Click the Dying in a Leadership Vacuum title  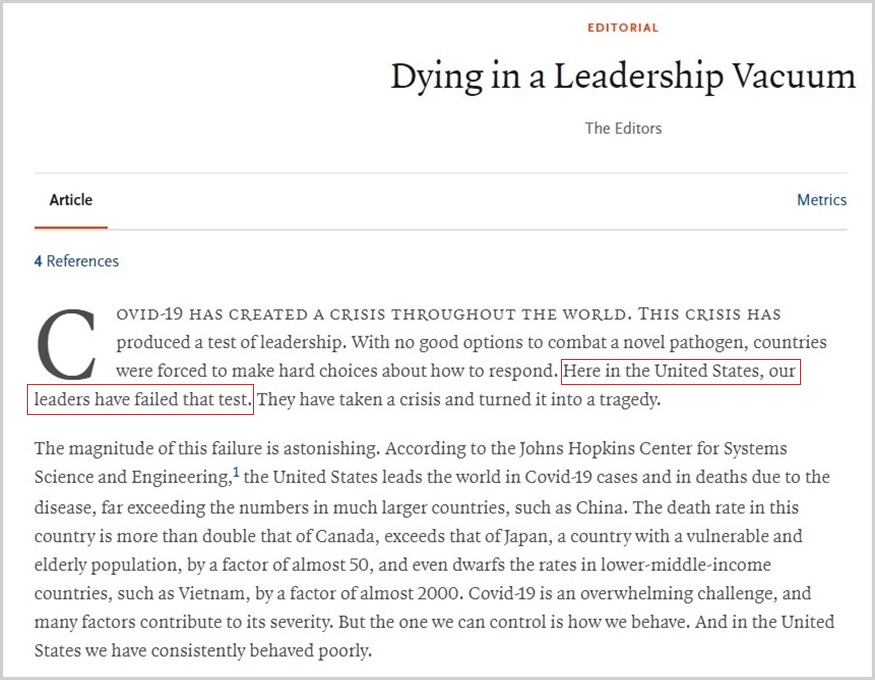coord(622,77)
